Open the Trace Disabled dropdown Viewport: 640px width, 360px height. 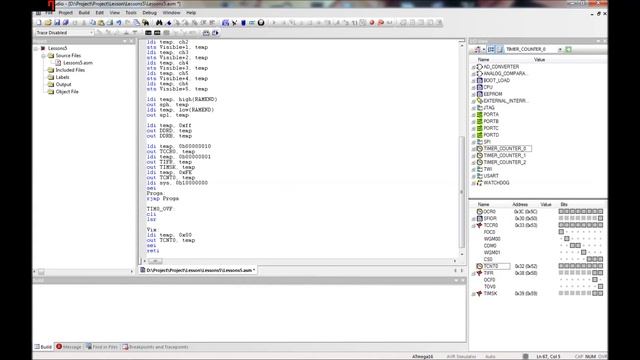91,33
